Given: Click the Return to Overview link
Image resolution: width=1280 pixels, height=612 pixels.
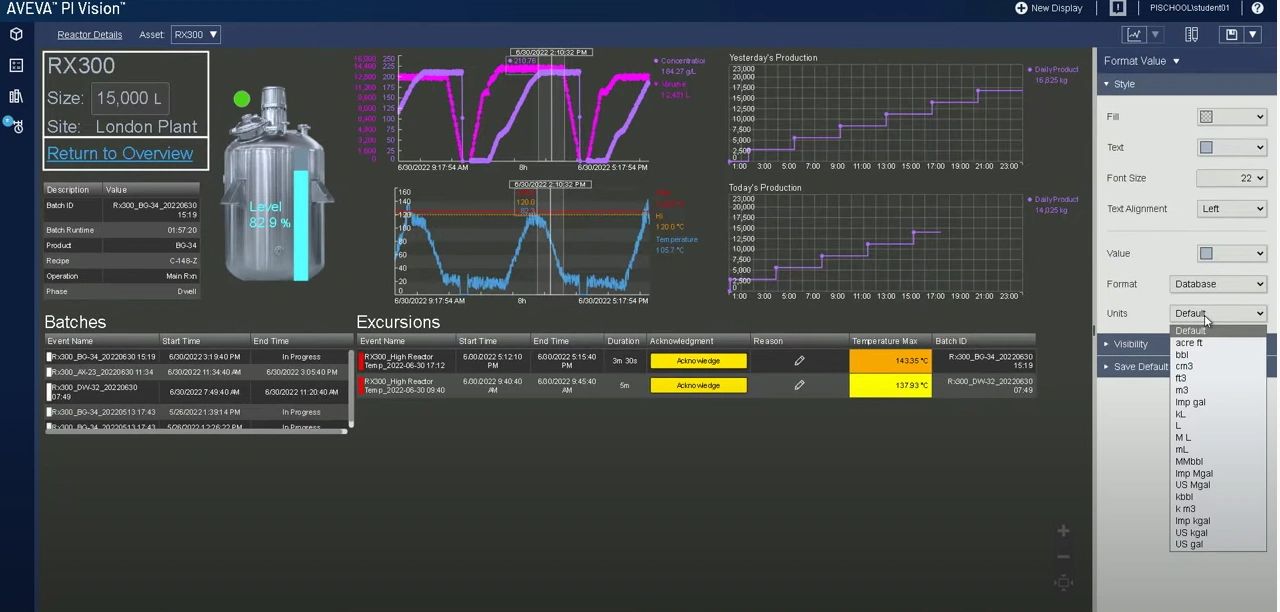Looking at the screenshot, I should [120, 153].
